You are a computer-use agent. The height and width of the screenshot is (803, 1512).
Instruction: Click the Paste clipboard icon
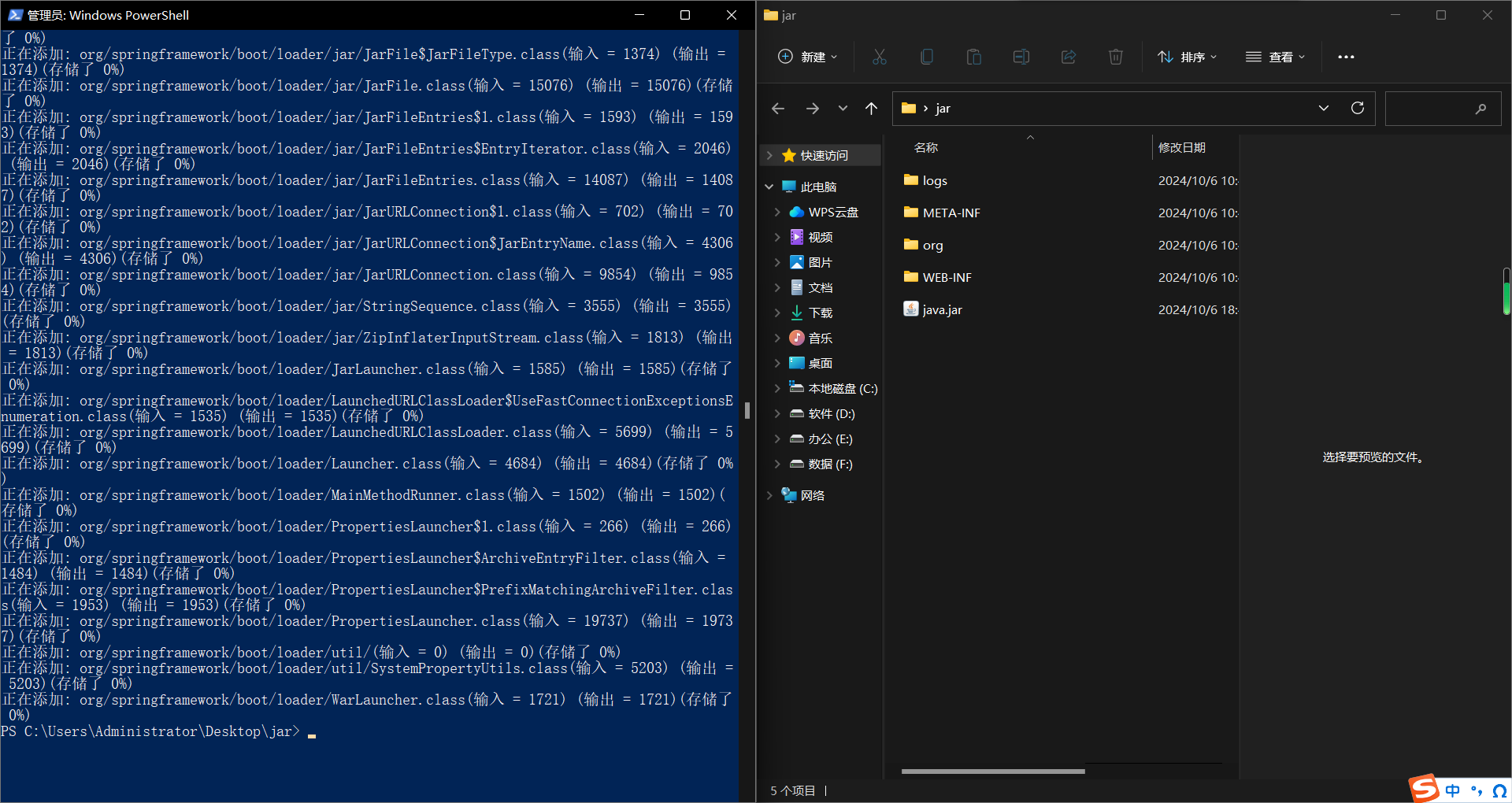click(x=974, y=57)
